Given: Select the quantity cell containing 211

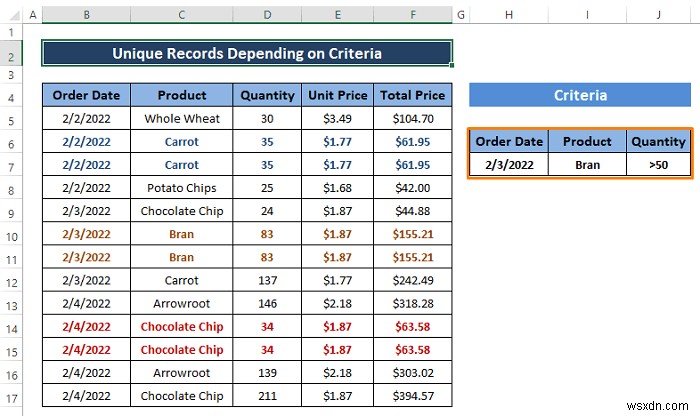Looking at the screenshot, I should click(267, 396).
